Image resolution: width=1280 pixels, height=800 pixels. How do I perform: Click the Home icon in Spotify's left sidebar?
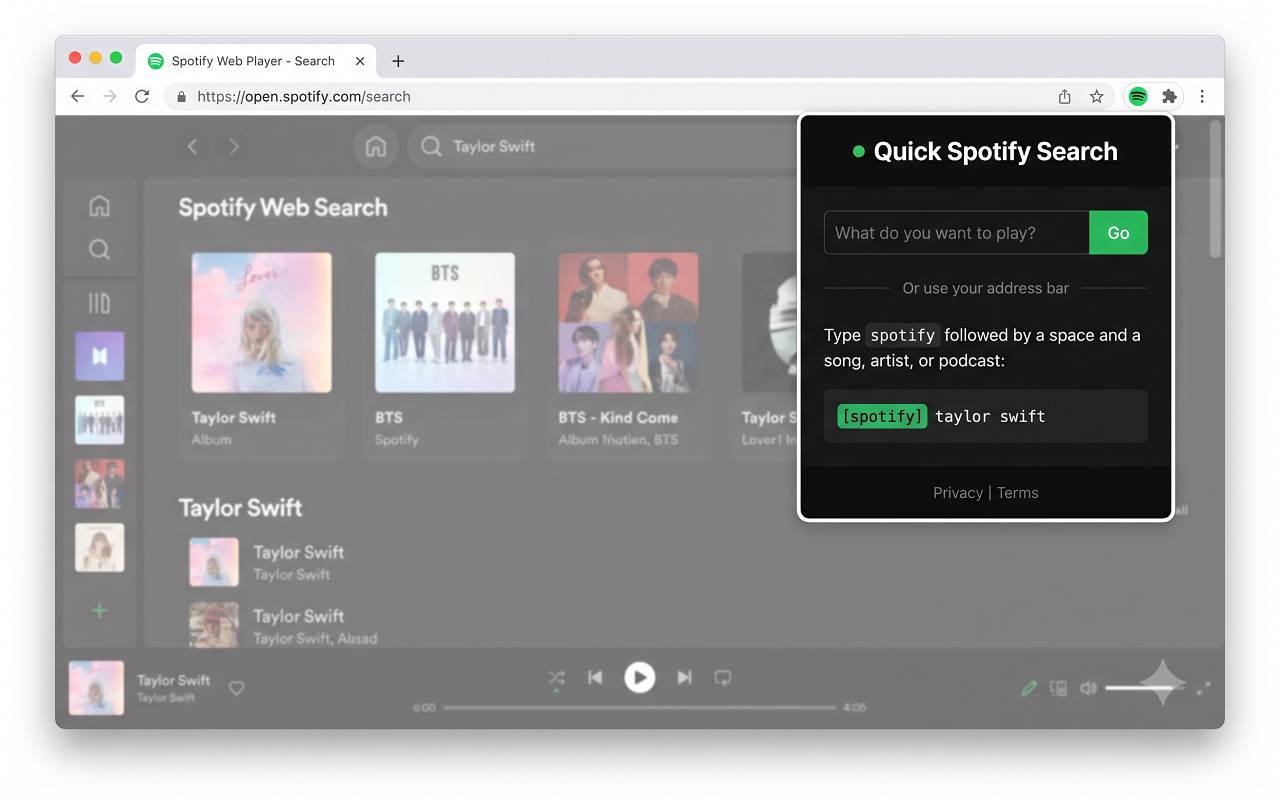[99, 206]
